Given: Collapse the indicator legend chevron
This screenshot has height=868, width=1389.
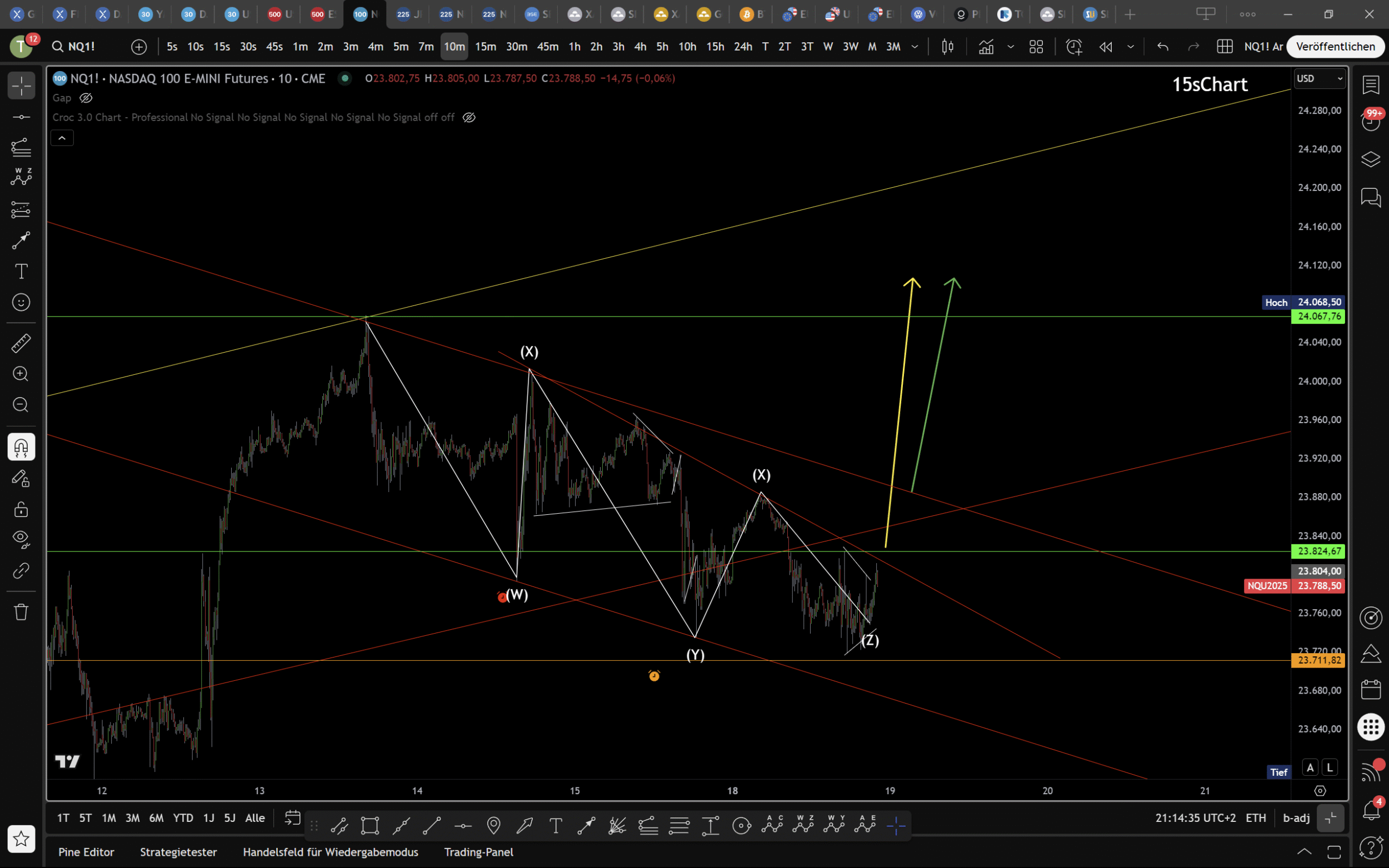Looking at the screenshot, I should (x=62, y=138).
